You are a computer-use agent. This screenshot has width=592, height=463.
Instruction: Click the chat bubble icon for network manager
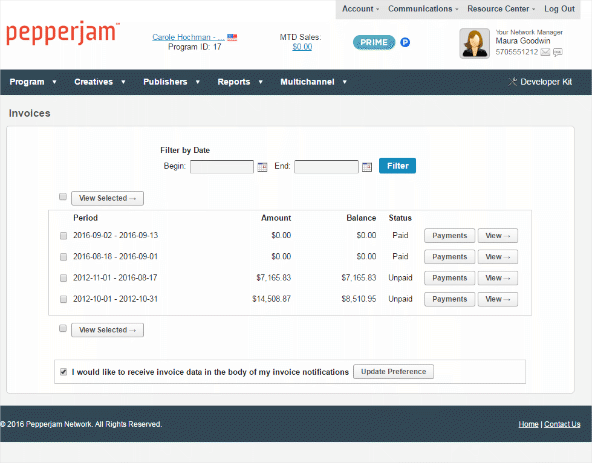[x=558, y=52]
